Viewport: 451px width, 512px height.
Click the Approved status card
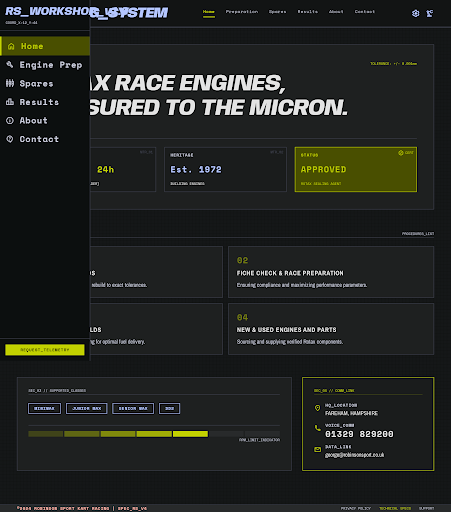click(x=356, y=169)
